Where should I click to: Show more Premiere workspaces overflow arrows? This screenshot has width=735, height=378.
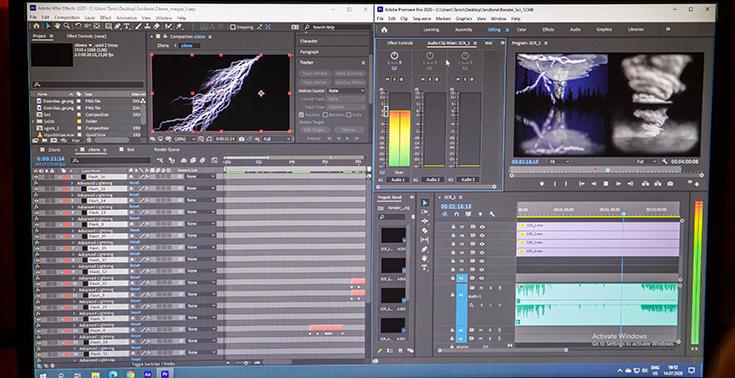668,29
